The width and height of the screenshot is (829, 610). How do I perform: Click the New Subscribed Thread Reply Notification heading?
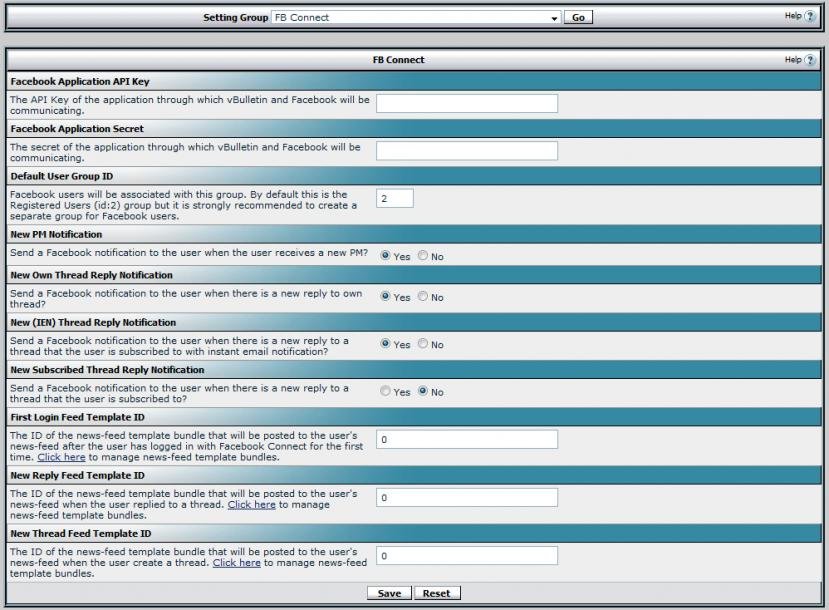(x=107, y=370)
